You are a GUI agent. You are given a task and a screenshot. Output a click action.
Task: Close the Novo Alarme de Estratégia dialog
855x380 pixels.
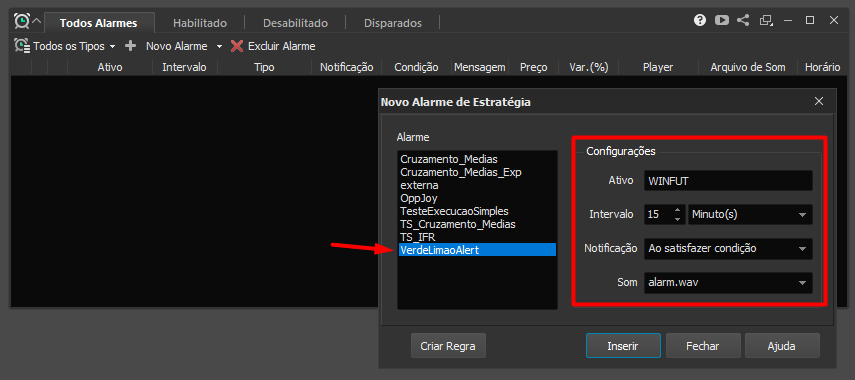pyautogui.click(x=818, y=101)
